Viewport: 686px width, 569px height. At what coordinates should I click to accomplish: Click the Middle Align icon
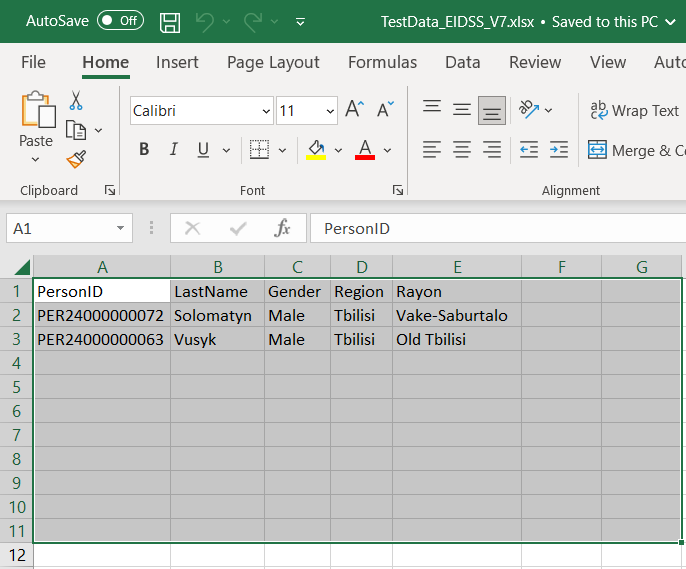click(x=462, y=110)
